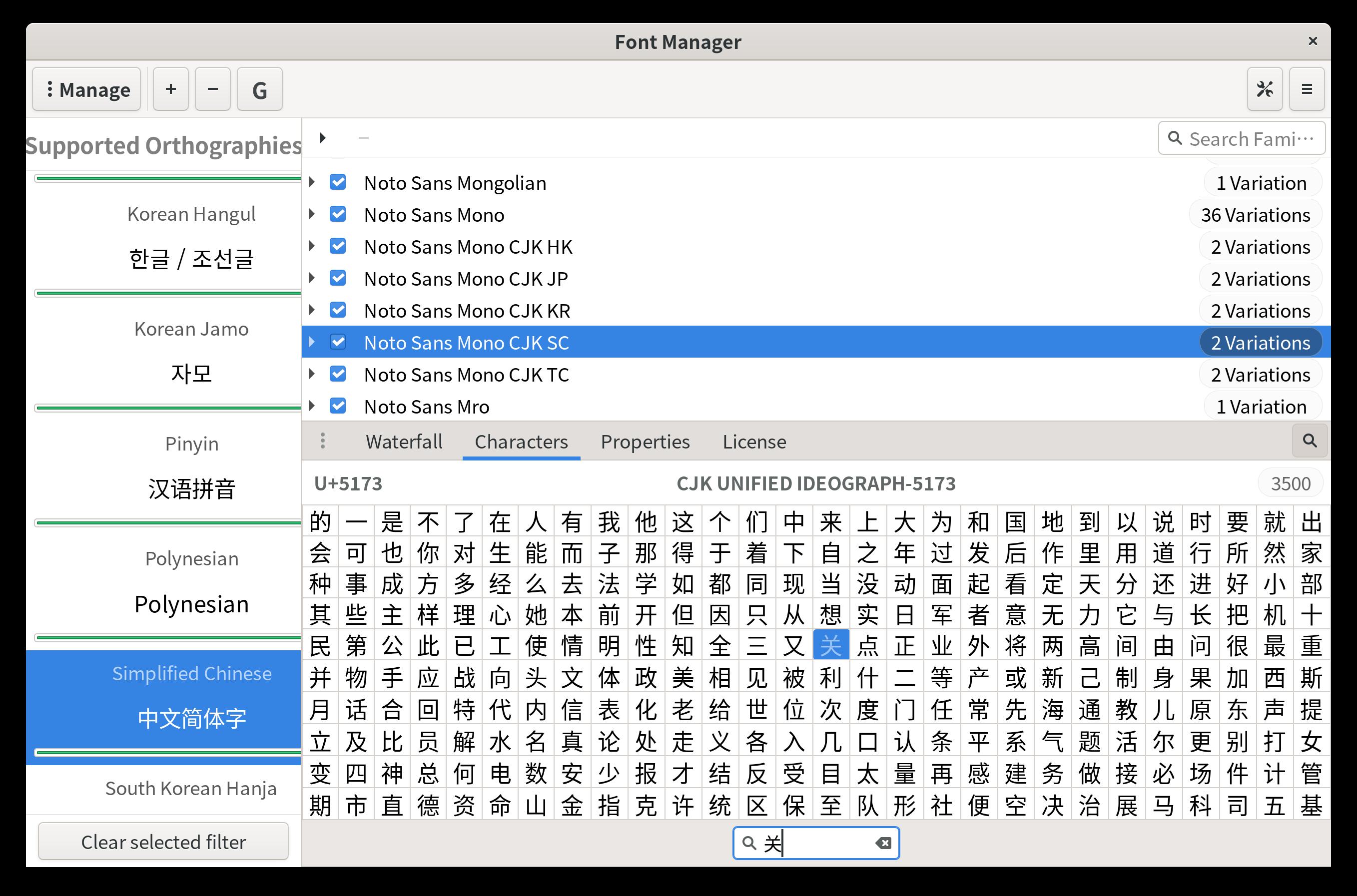
Task: Uncheck Noto Sans Mongolian checkbox
Action: tap(338, 182)
